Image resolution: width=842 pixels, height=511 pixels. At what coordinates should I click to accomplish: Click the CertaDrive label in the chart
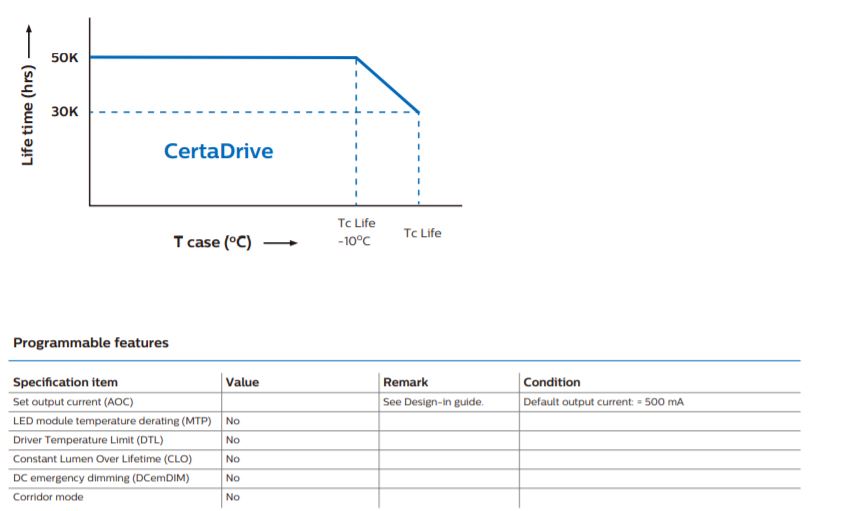coord(219,151)
